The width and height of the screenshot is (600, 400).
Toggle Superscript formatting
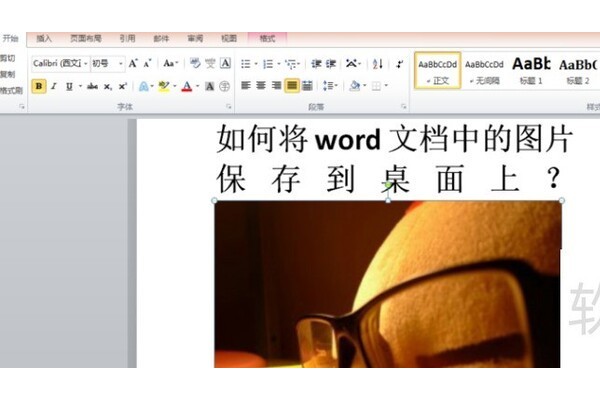122,87
